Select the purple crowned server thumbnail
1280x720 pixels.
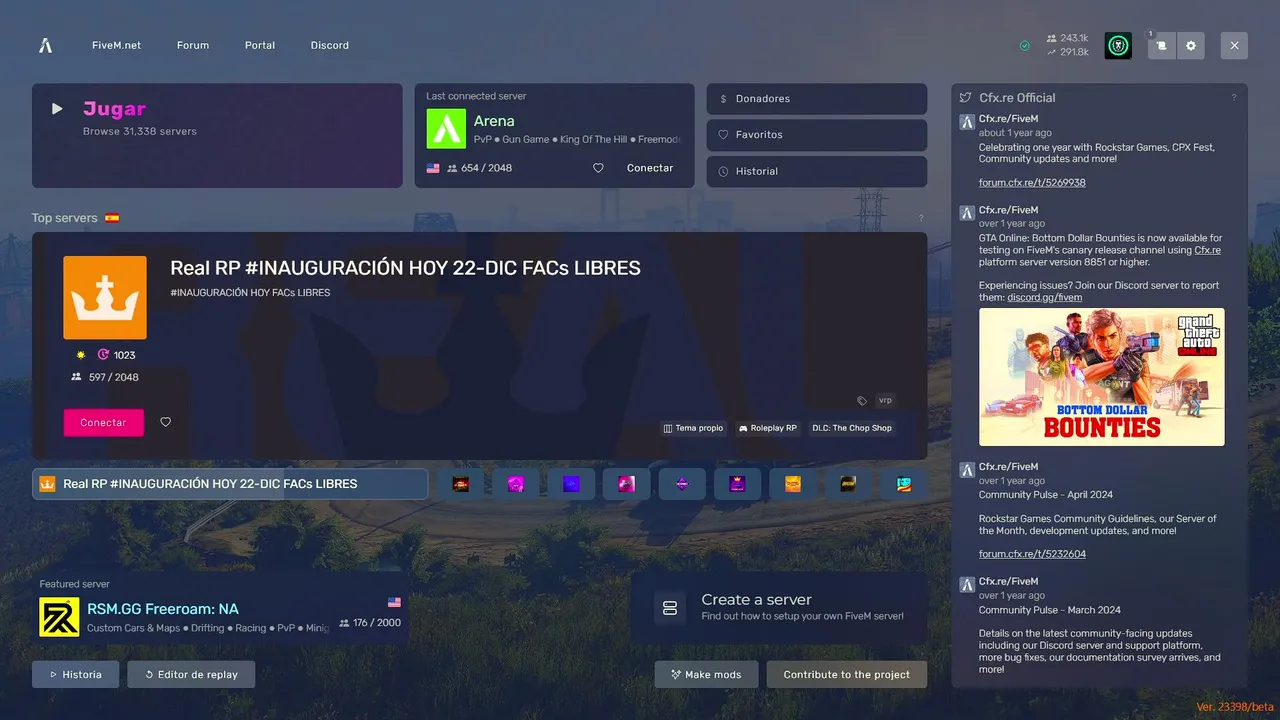coord(737,484)
